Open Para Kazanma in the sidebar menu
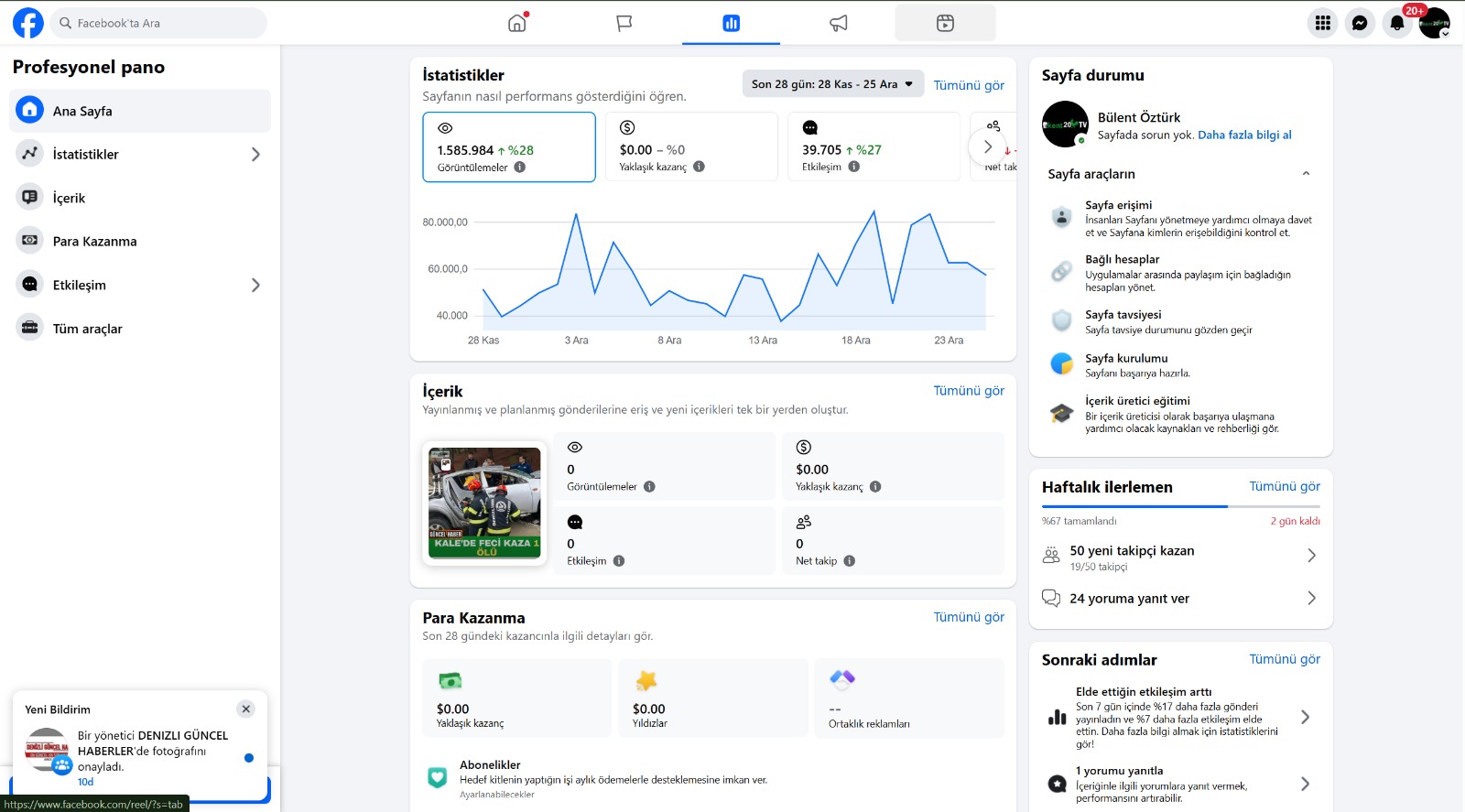Image resolution: width=1465 pixels, height=812 pixels. click(94, 242)
